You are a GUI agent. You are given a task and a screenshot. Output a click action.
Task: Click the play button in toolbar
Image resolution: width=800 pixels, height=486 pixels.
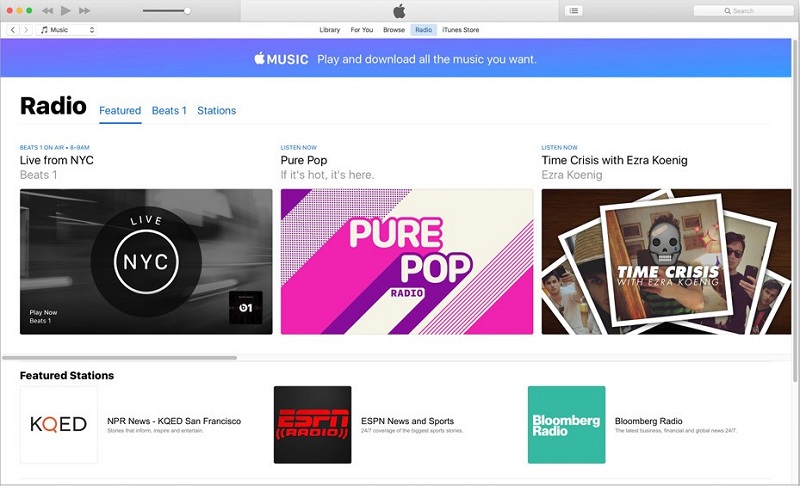click(65, 10)
